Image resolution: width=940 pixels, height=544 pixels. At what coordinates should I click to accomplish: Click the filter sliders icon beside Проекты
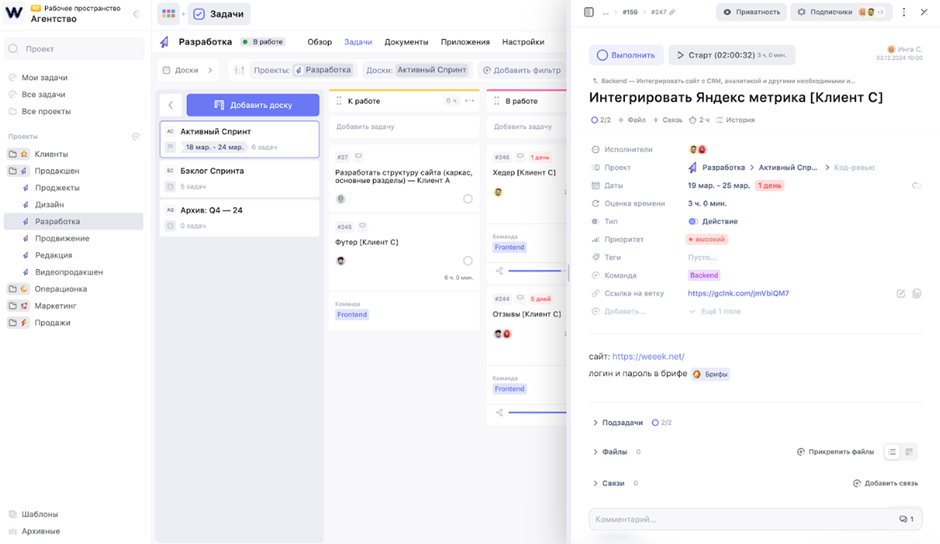click(x=239, y=70)
